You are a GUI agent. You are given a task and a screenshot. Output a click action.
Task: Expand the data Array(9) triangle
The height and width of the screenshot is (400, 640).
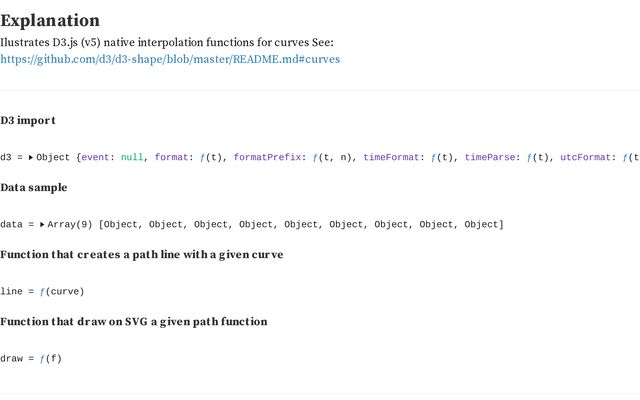tap(42, 224)
